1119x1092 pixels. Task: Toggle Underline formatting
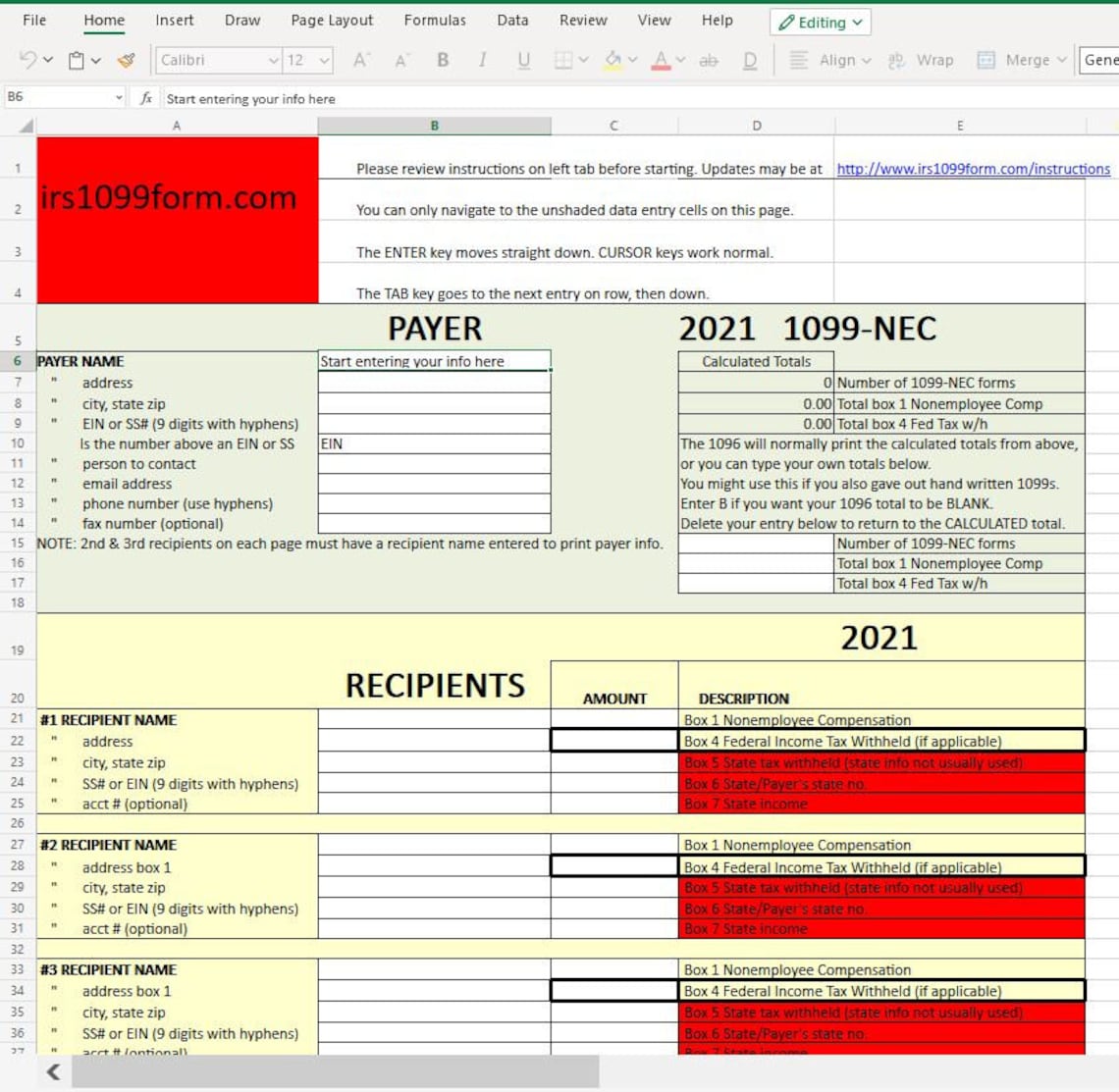point(524,60)
